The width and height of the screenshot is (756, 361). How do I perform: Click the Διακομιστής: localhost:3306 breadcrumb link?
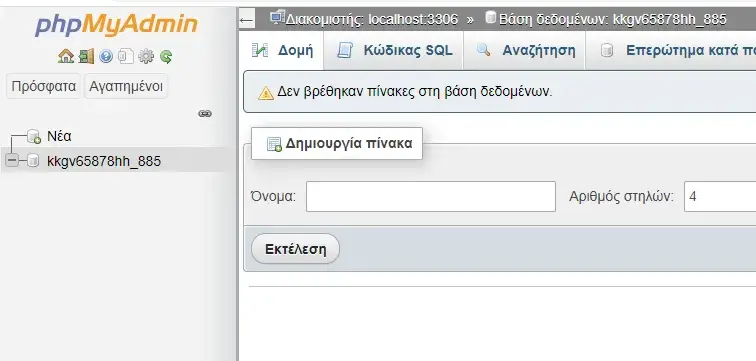coord(371,19)
